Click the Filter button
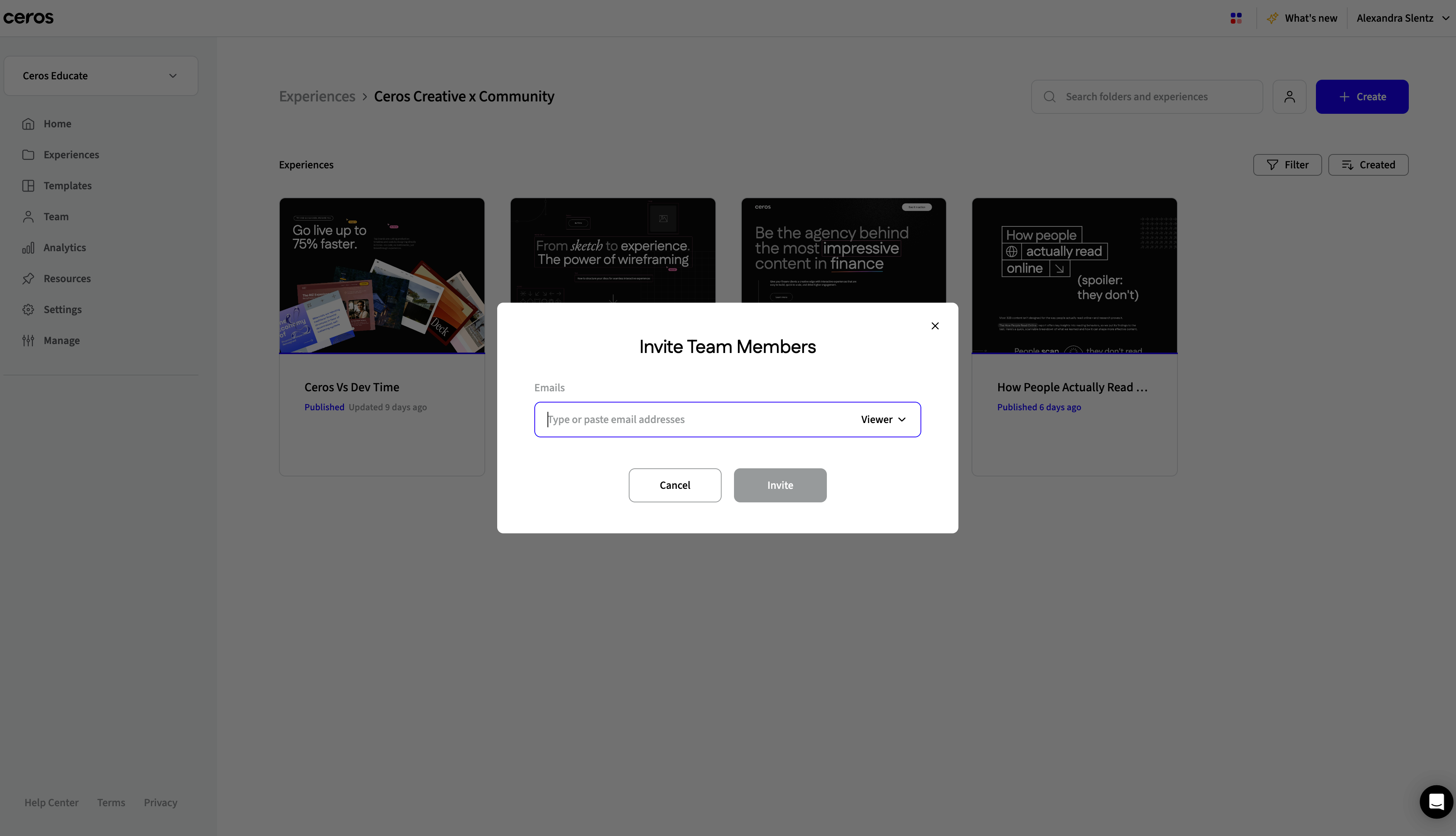This screenshot has width=1456, height=836. pos(1287,165)
